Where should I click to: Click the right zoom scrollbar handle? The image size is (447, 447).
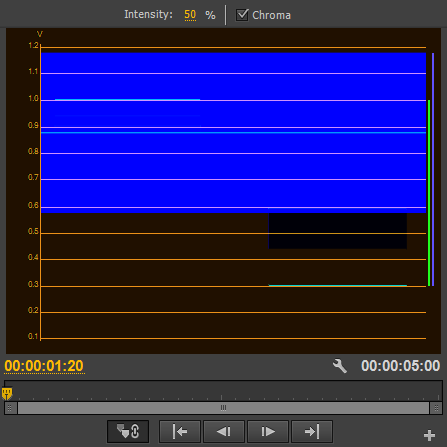[436, 408]
